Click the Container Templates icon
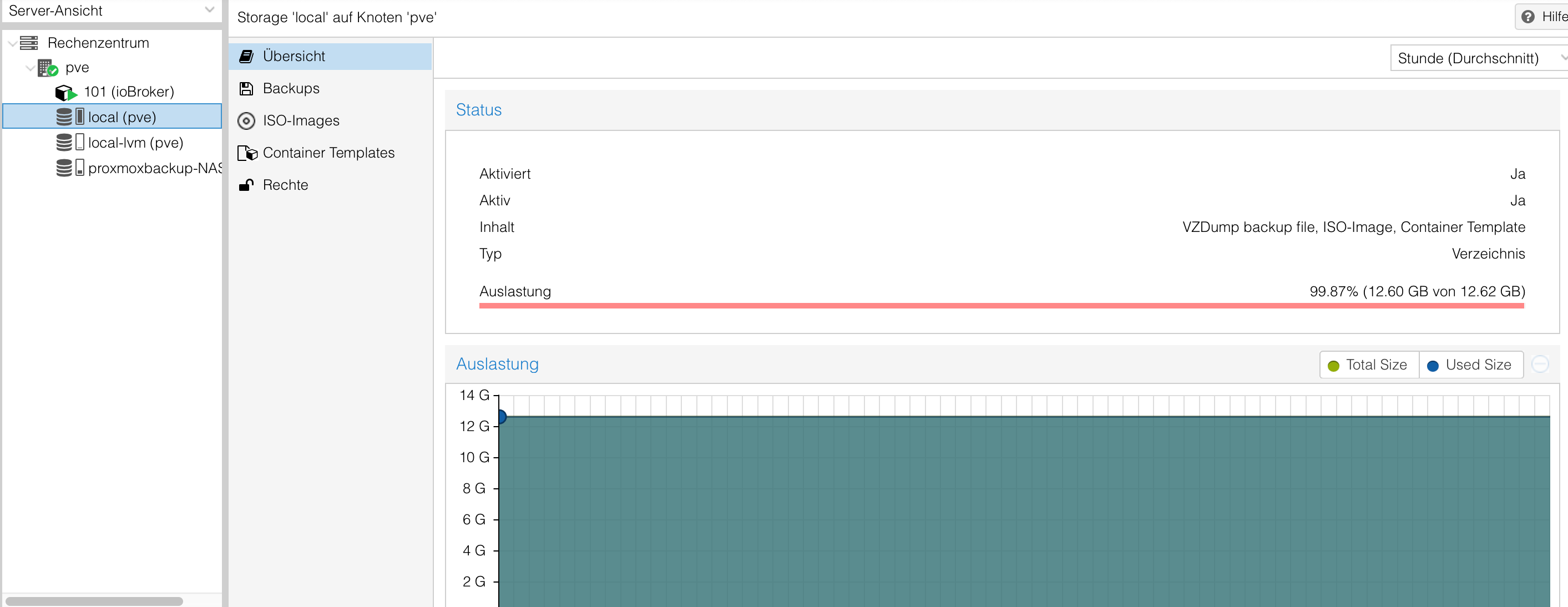 [x=247, y=153]
